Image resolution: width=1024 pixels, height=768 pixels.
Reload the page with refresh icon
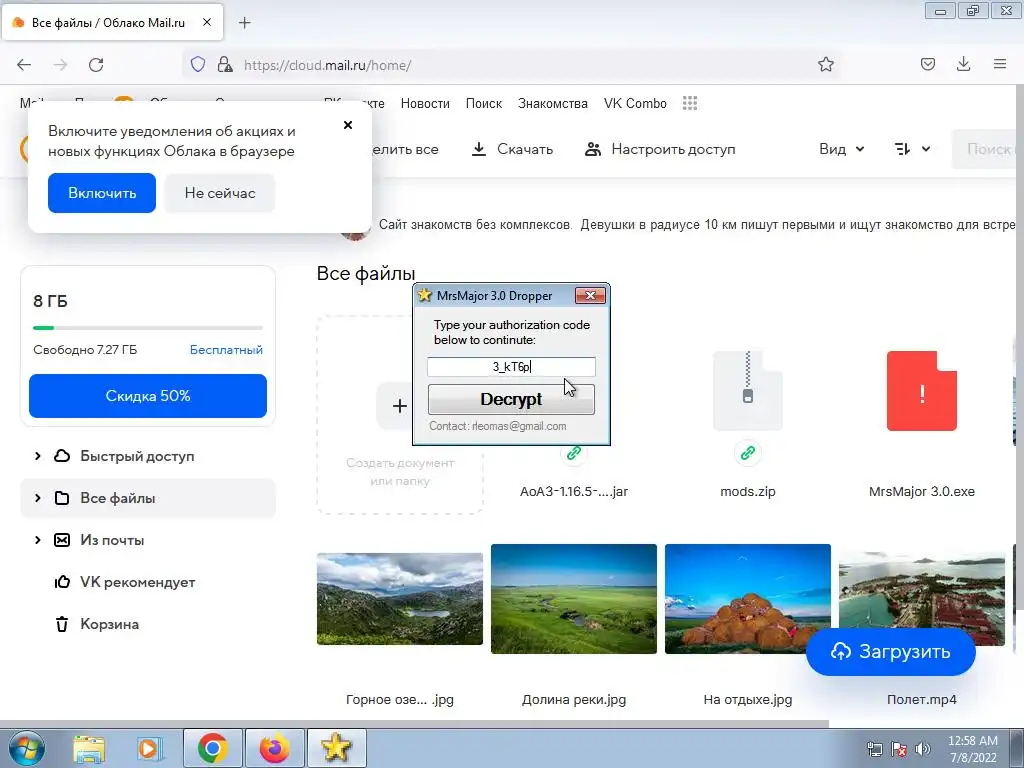(96, 65)
